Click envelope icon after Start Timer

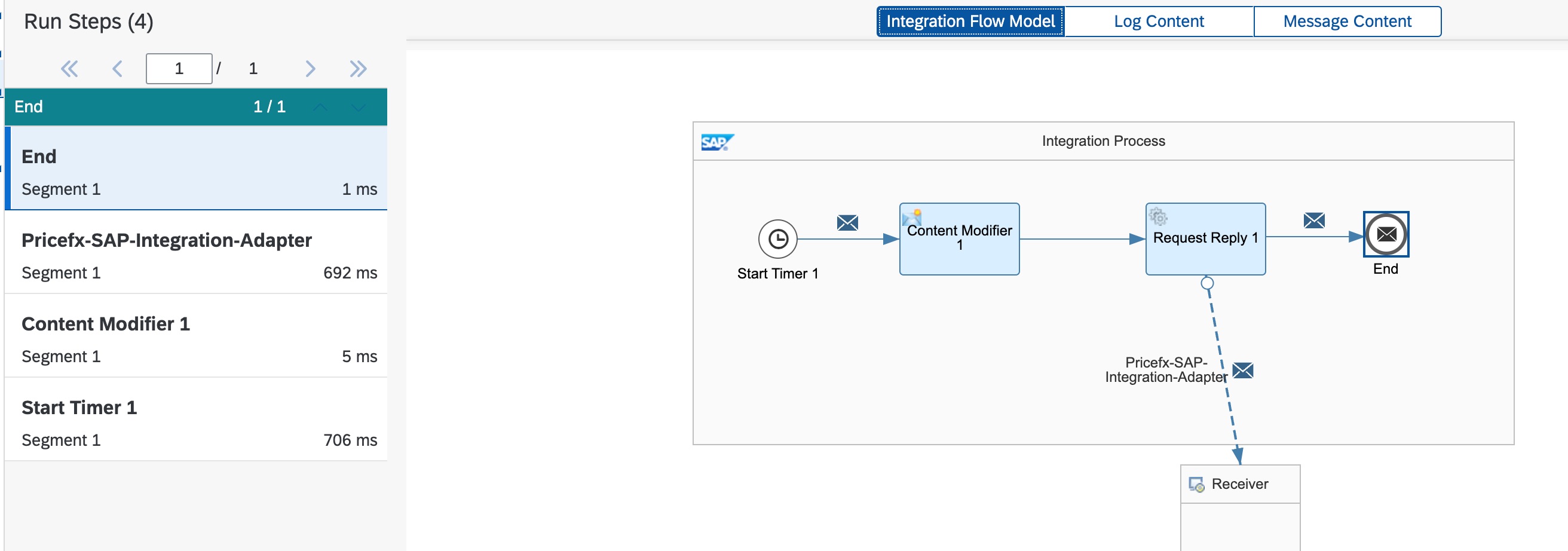[x=847, y=223]
